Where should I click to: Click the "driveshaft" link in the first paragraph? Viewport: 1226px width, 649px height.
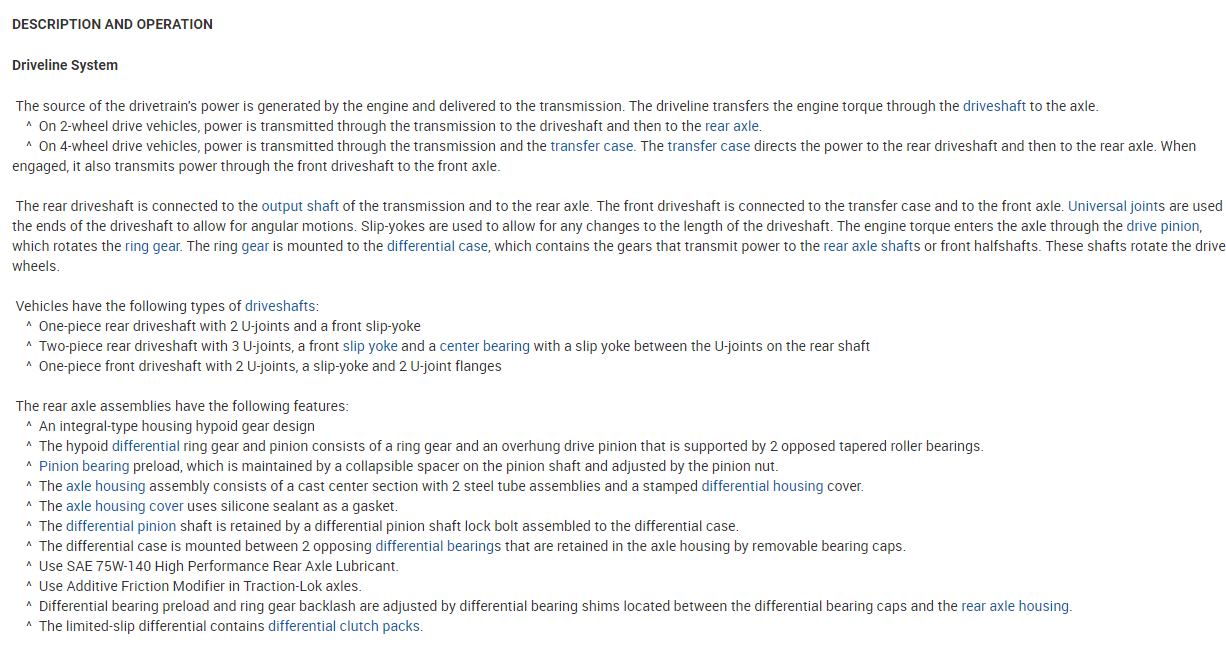(x=994, y=106)
